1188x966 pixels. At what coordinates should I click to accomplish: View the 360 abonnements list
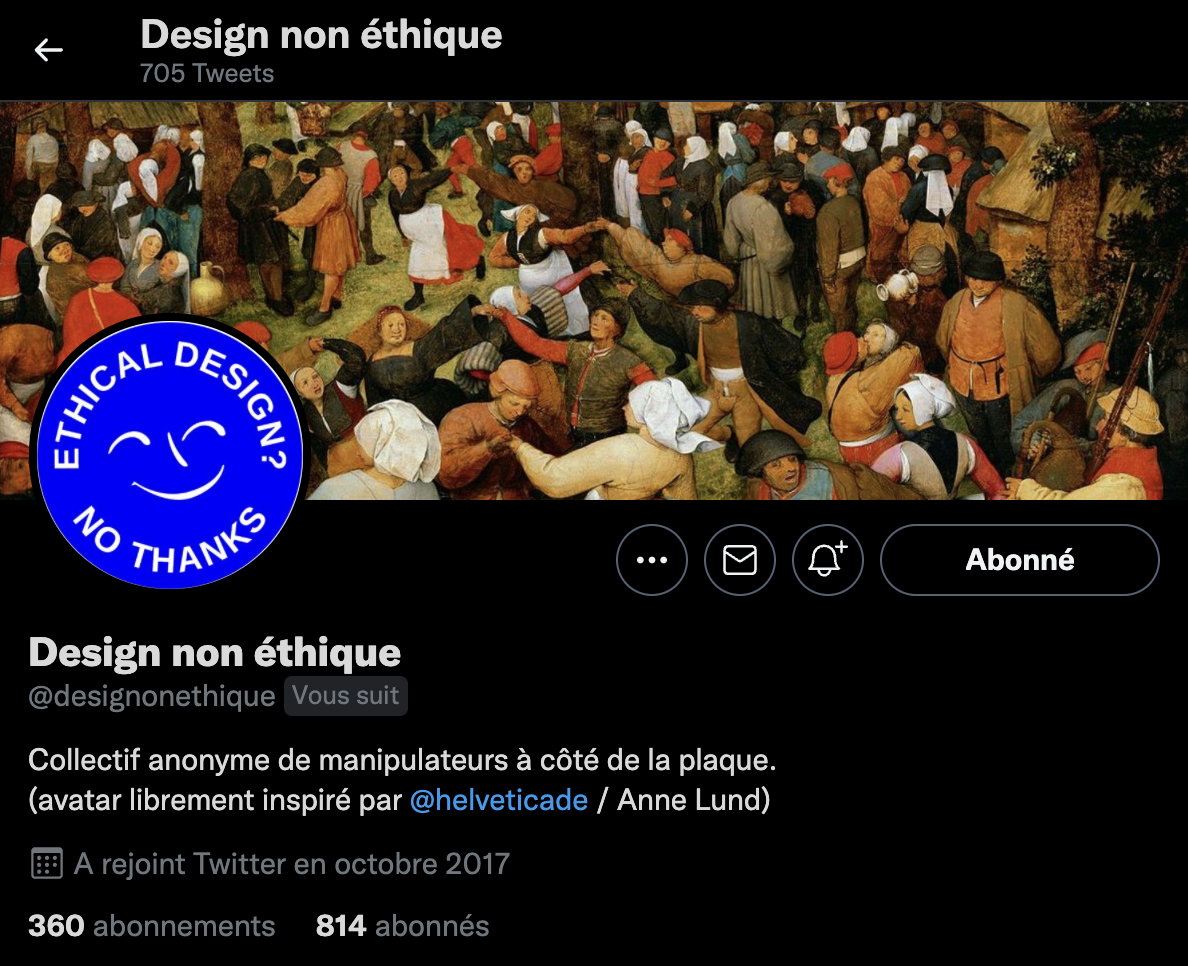coord(152,926)
